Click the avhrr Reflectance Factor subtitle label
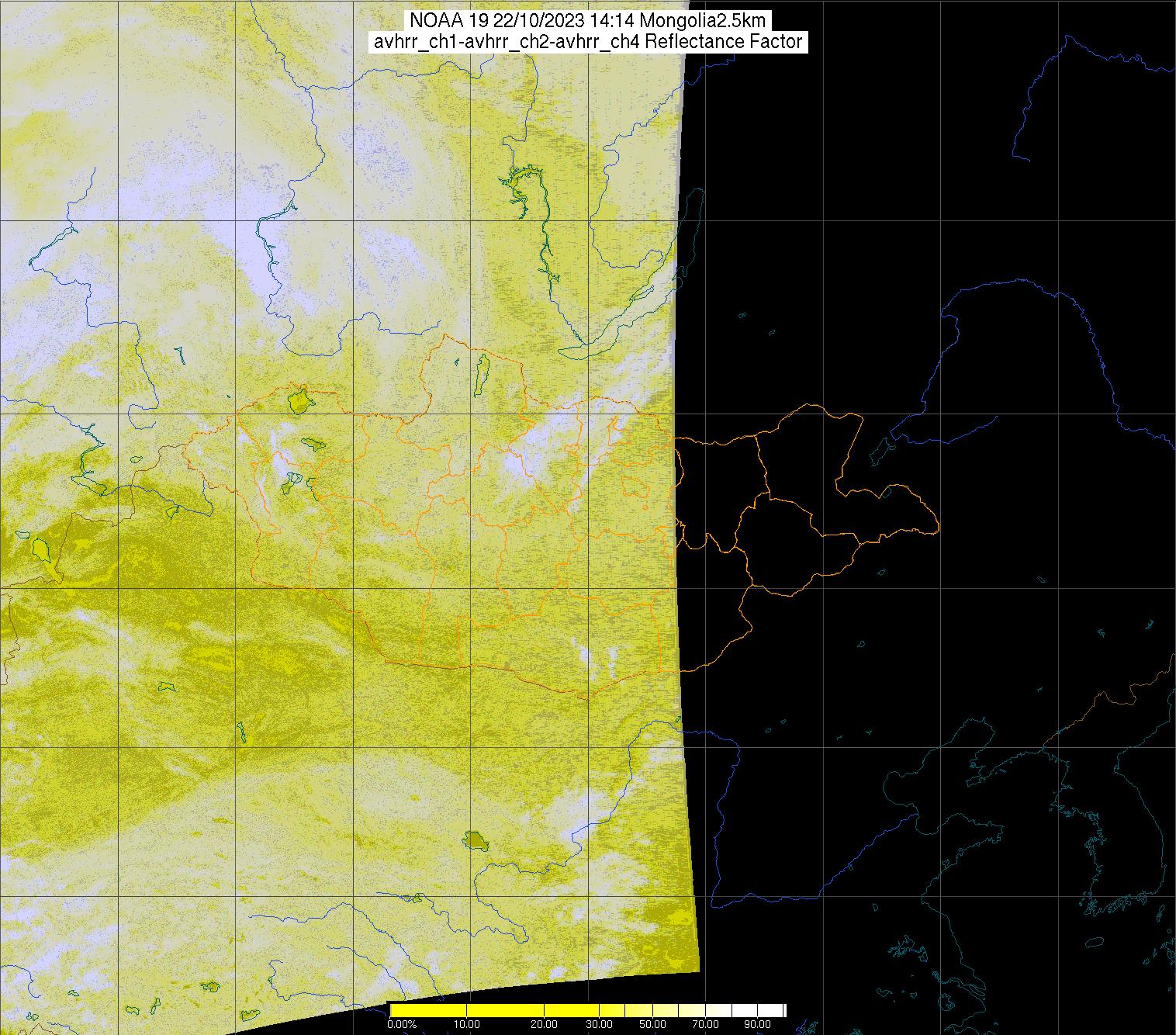 point(587,42)
